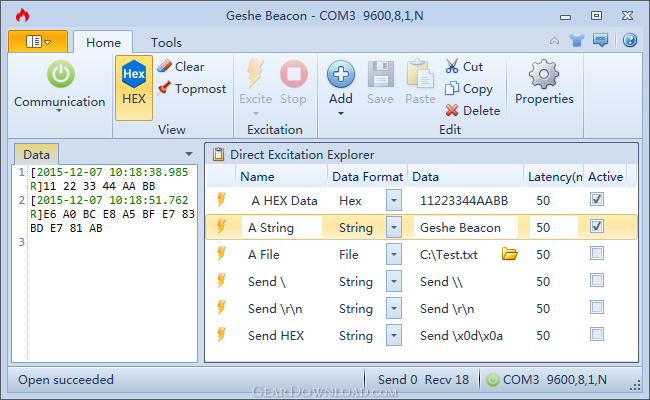Open Data Format dropdown for Send HEX row
Image resolution: width=650 pixels, height=400 pixels.
tap(394, 335)
